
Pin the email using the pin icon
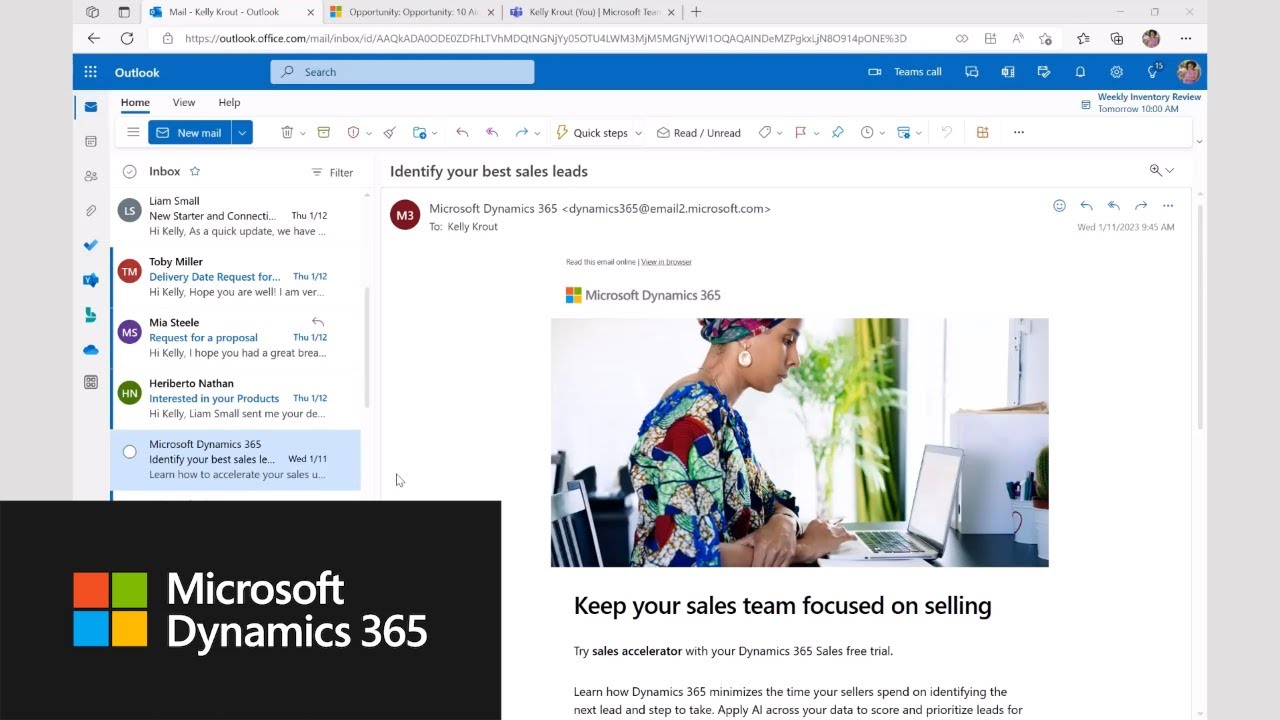click(x=838, y=133)
